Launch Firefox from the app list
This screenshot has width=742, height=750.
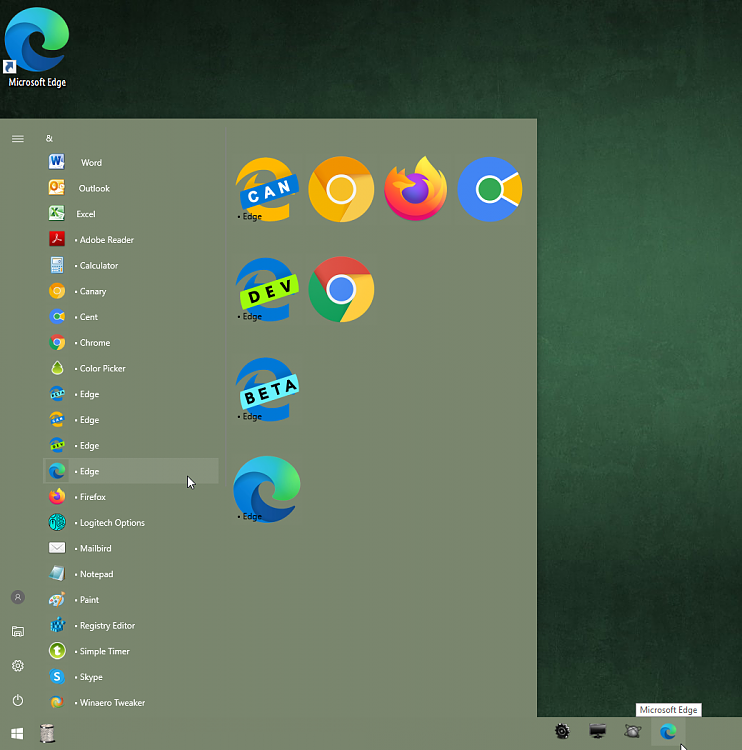coord(131,497)
